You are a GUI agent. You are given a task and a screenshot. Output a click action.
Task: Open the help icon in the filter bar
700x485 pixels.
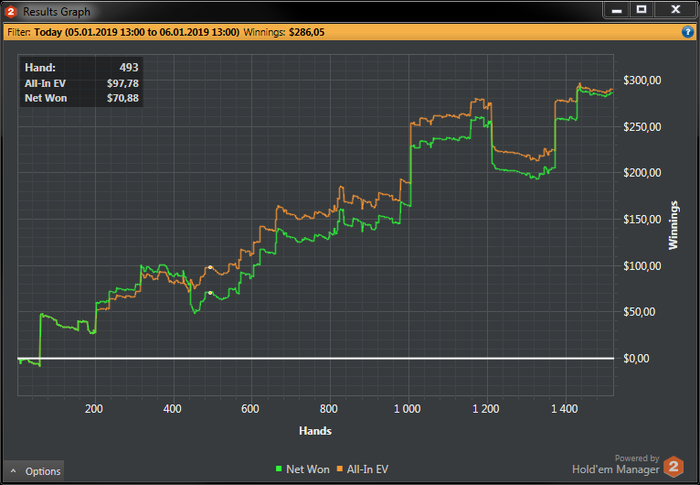[688, 32]
